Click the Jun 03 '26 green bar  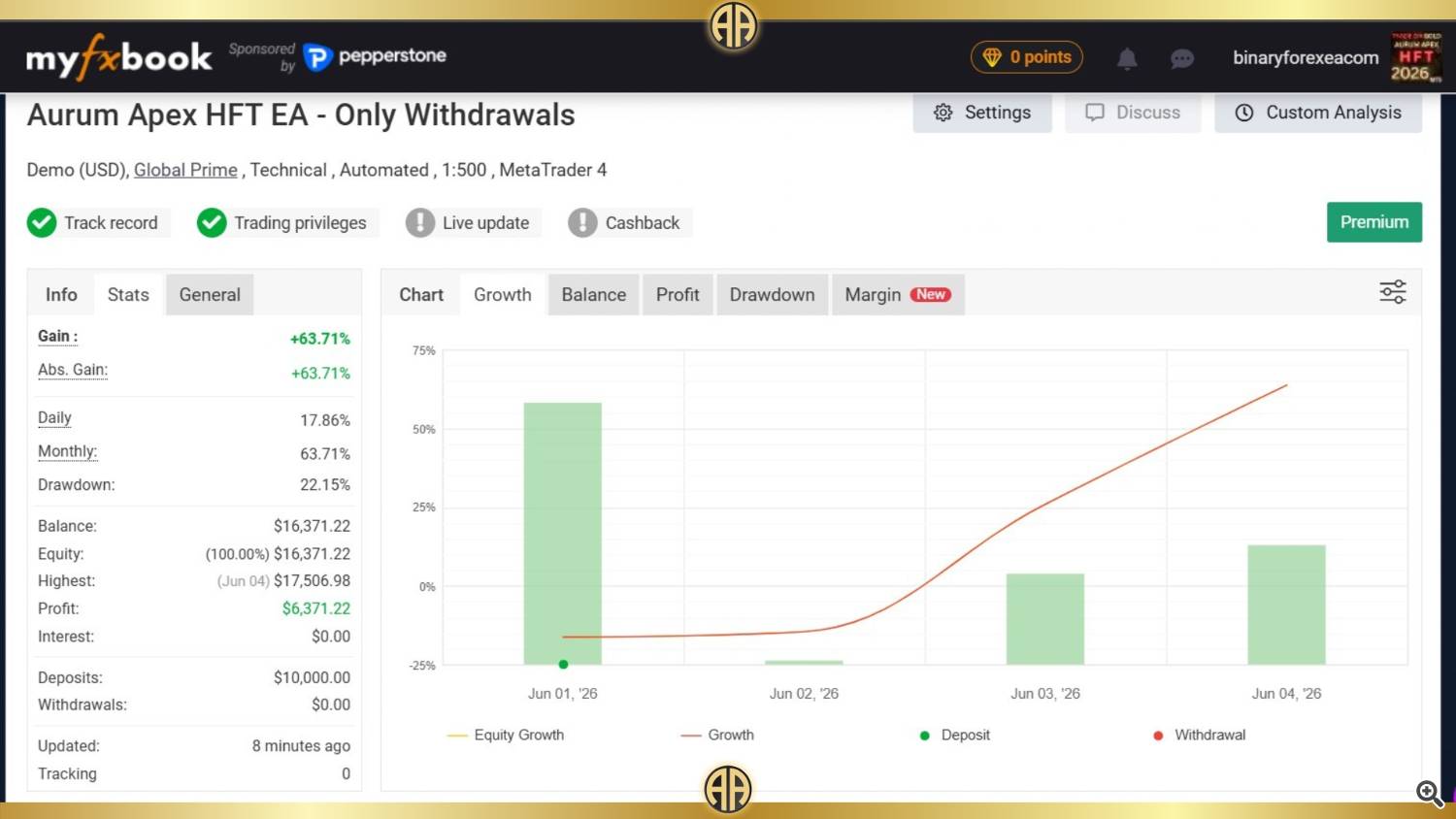[x=1045, y=619]
